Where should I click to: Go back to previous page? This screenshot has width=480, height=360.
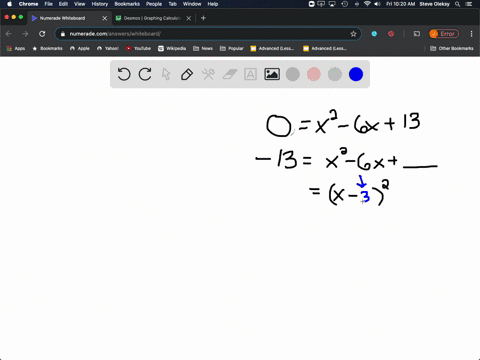coord(9,34)
